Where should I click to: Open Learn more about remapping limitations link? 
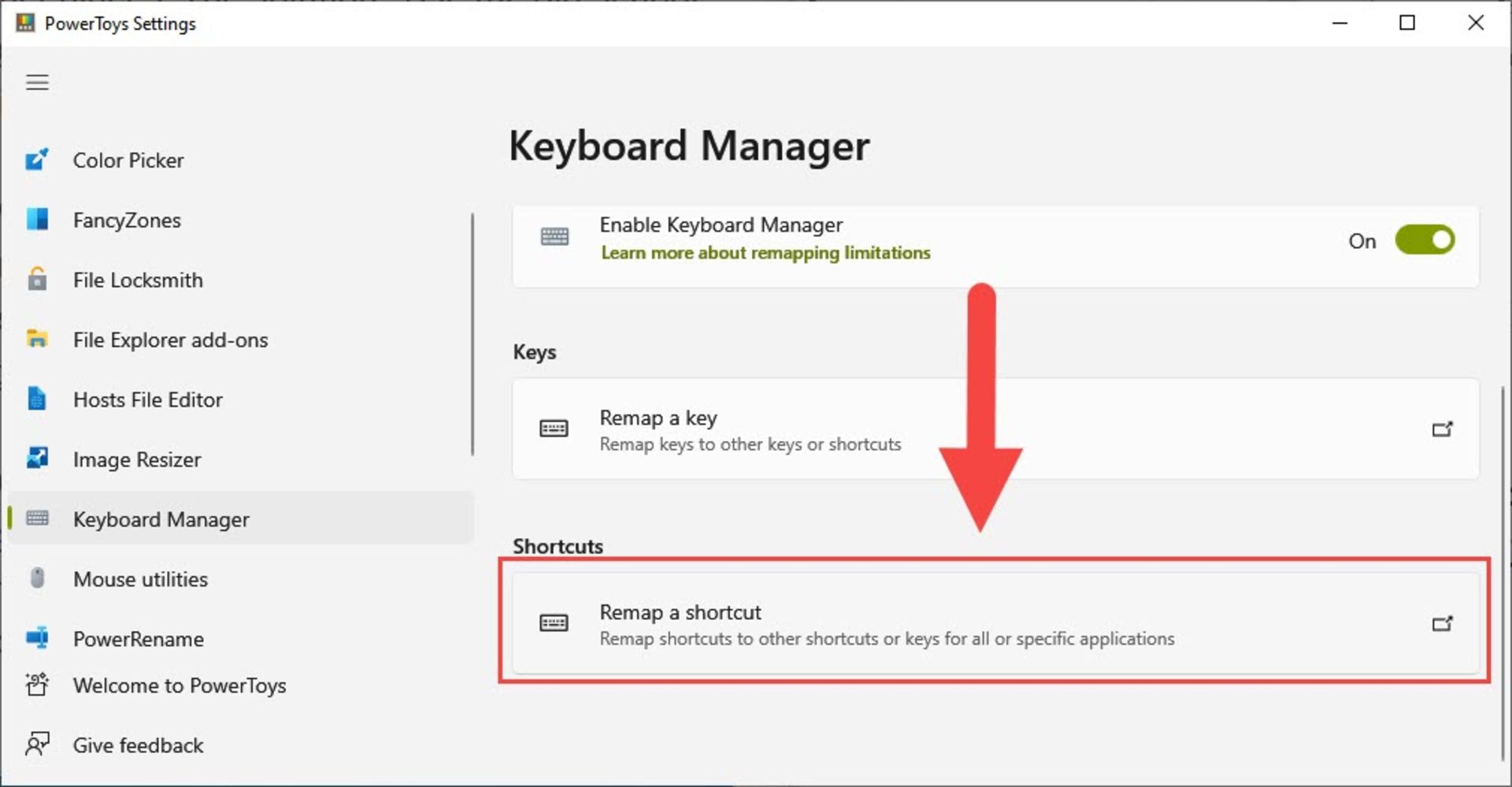(x=765, y=253)
